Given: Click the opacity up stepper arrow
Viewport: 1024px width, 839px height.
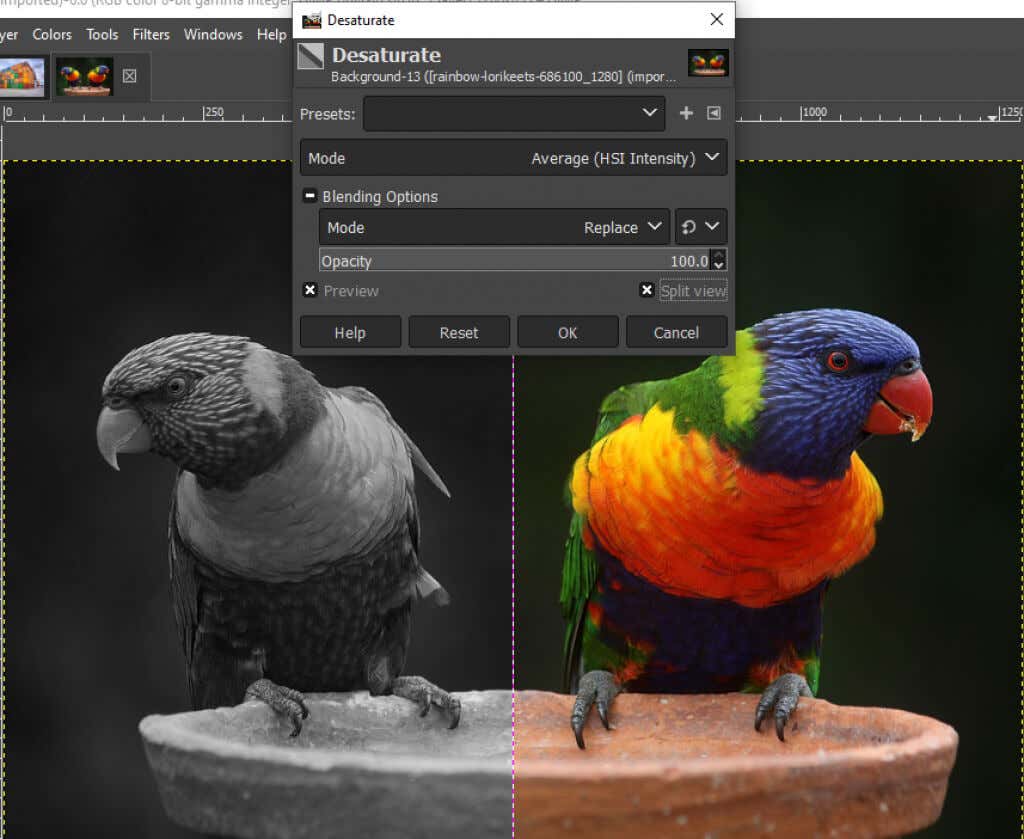Looking at the screenshot, I should 719,256.
